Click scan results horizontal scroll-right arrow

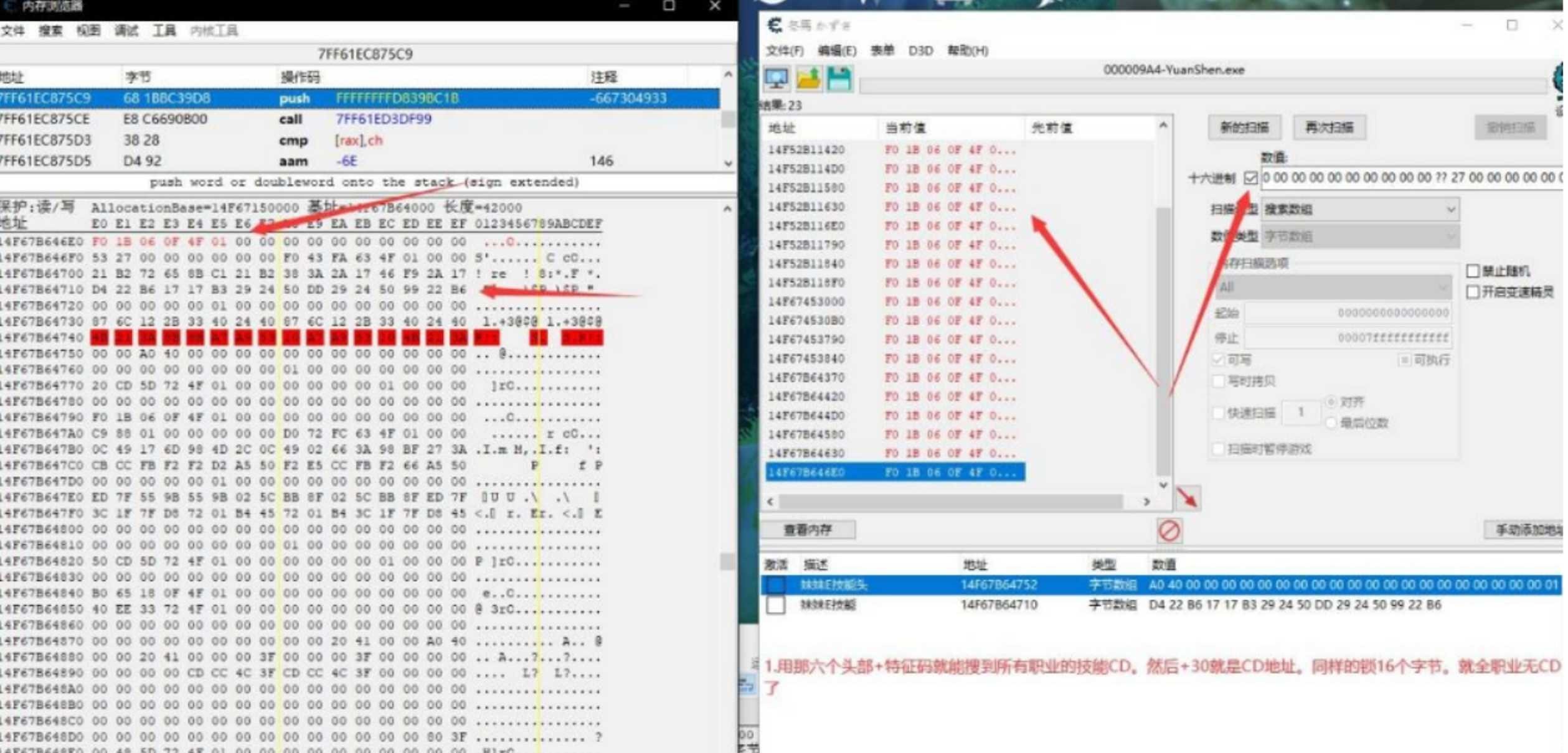(1147, 502)
